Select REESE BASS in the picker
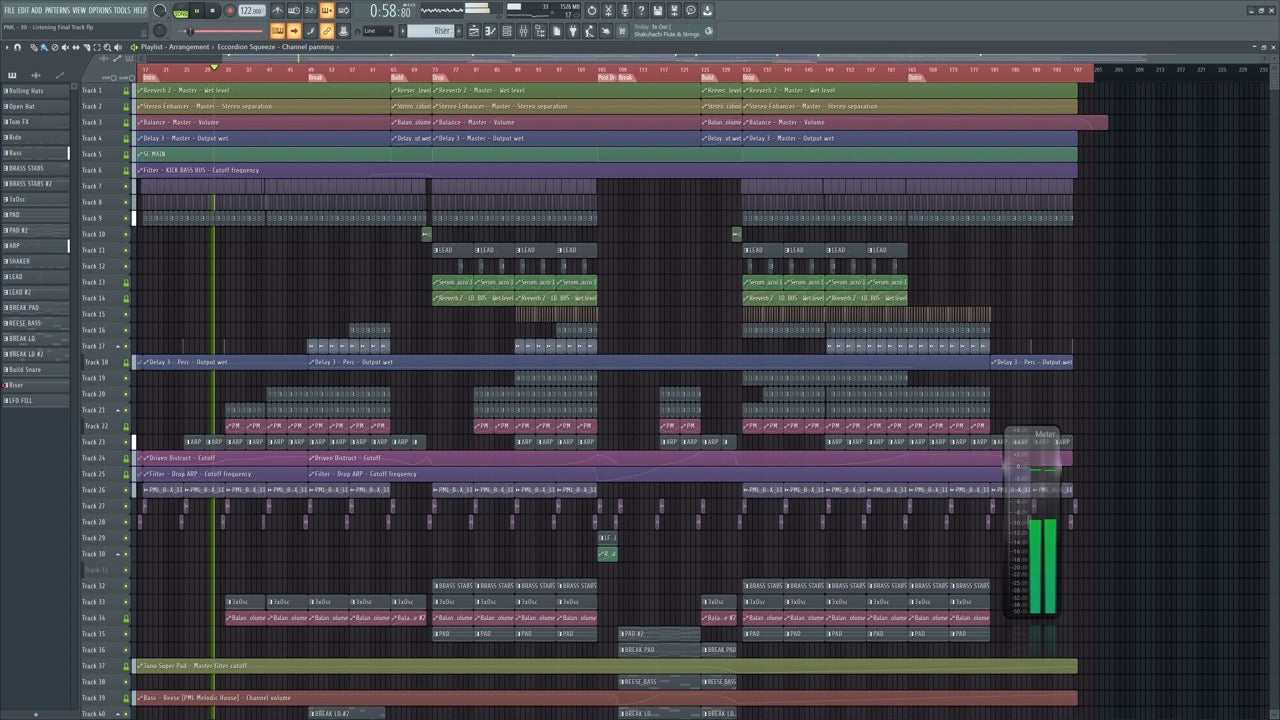1280x720 pixels. click(36, 323)
